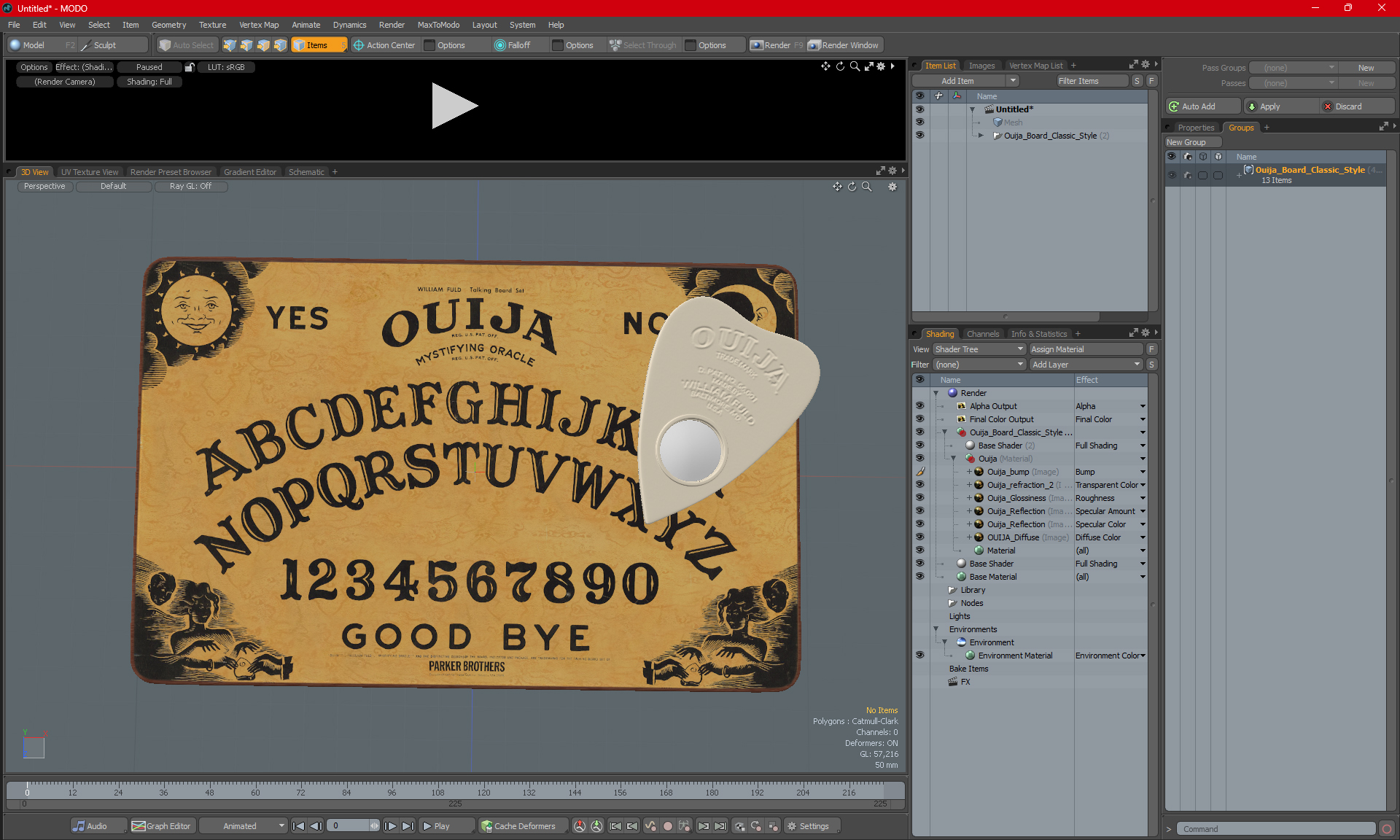The height and width of the screenshot is (840, 1400).
Task: Select Materials mode cube icon
Action: click(280, 45)
